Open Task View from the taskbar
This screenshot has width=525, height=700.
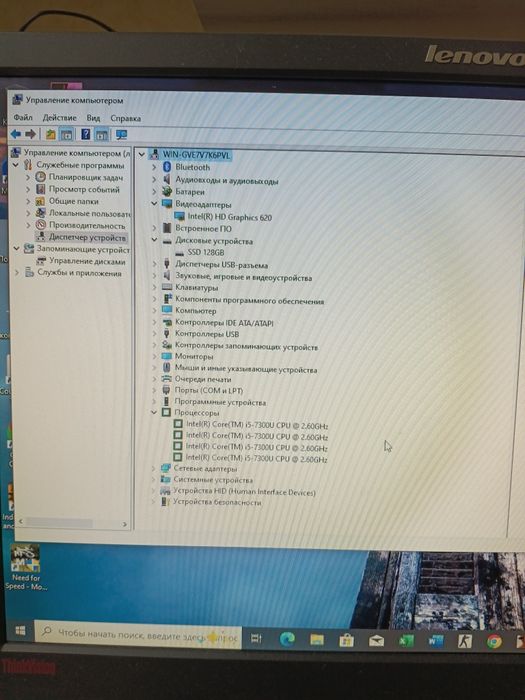[256, 639]
